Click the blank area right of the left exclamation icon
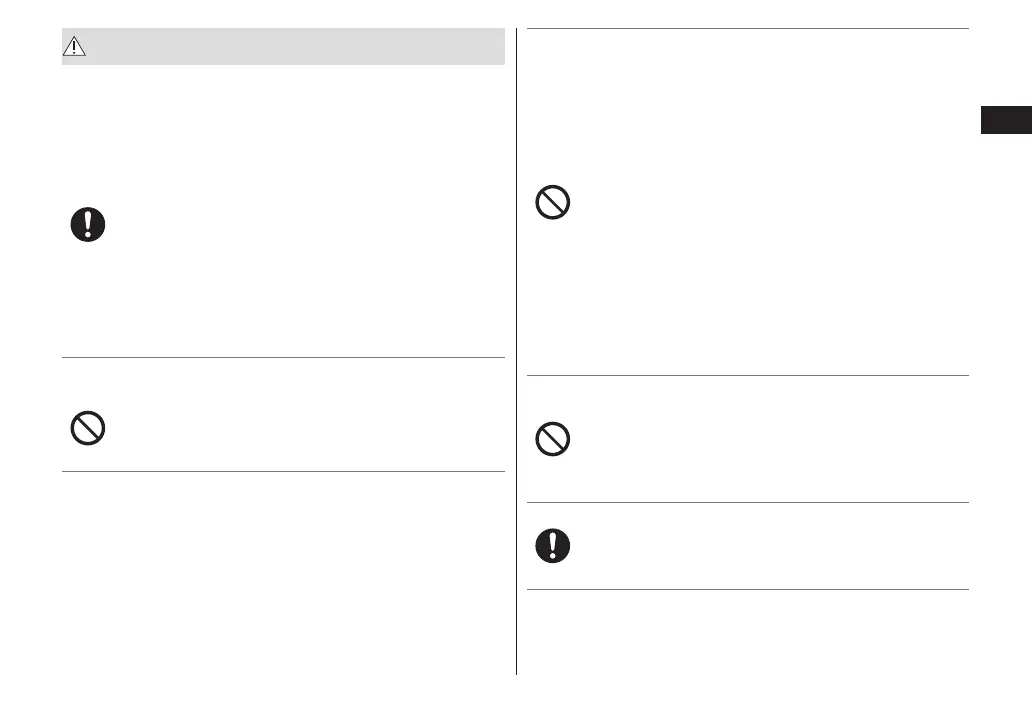 point(300,225)
